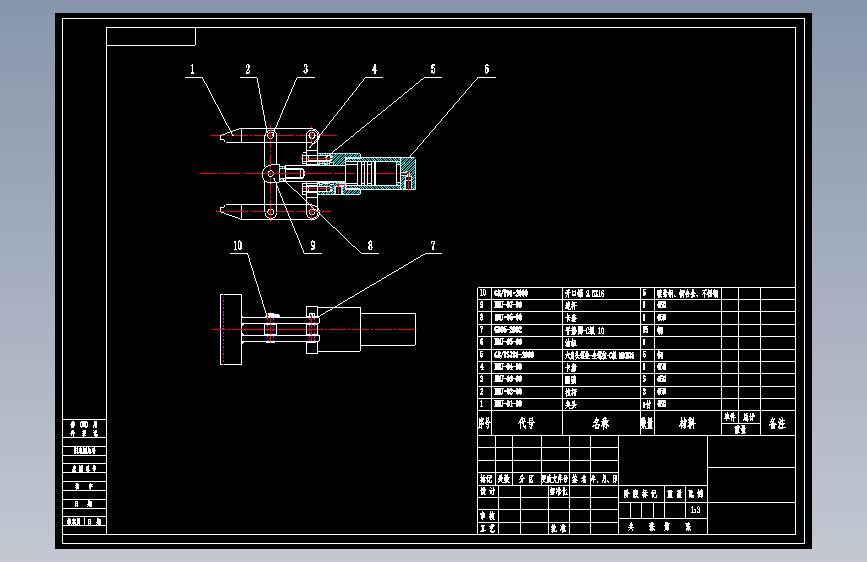Click the empty box at the sheet's top-left corner
867x562 pixels.
point(151,37)
